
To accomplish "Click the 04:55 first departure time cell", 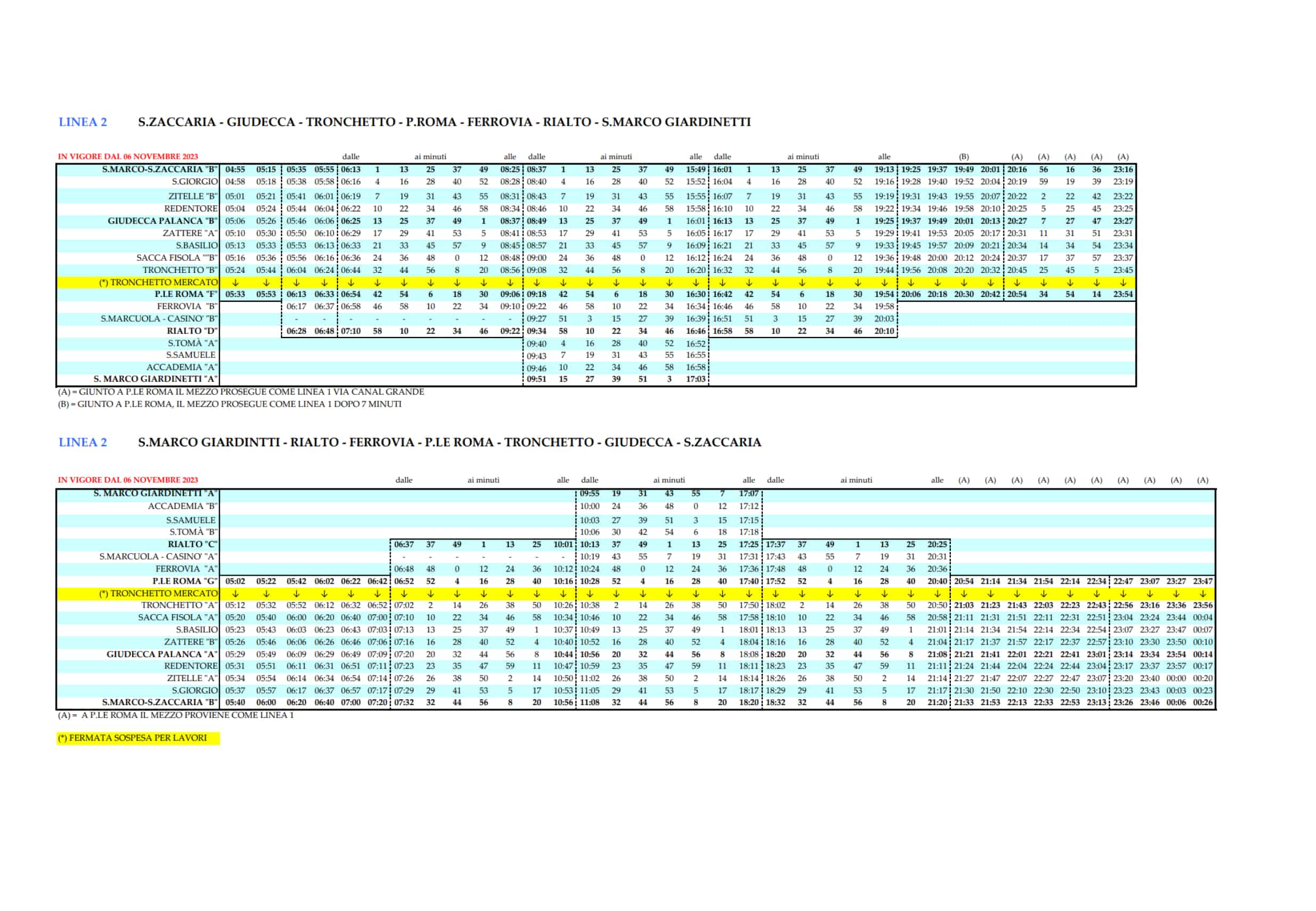I will point(235,170).
